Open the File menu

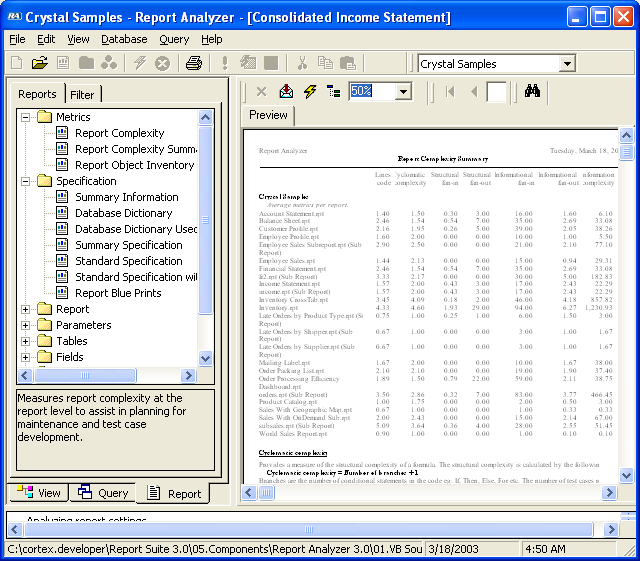(17, 39)
